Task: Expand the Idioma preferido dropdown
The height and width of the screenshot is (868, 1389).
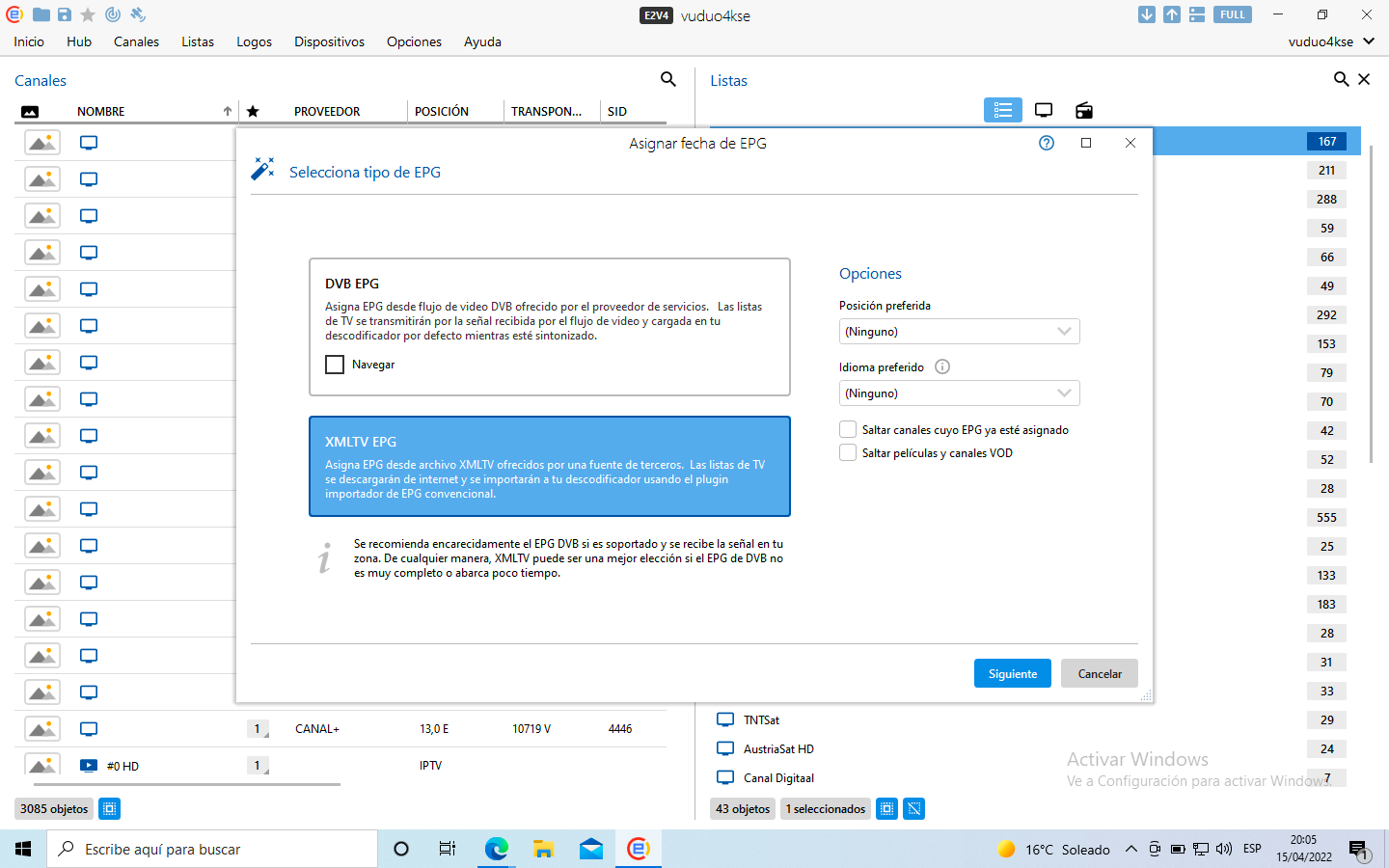Action: click(x=959, y=393)
